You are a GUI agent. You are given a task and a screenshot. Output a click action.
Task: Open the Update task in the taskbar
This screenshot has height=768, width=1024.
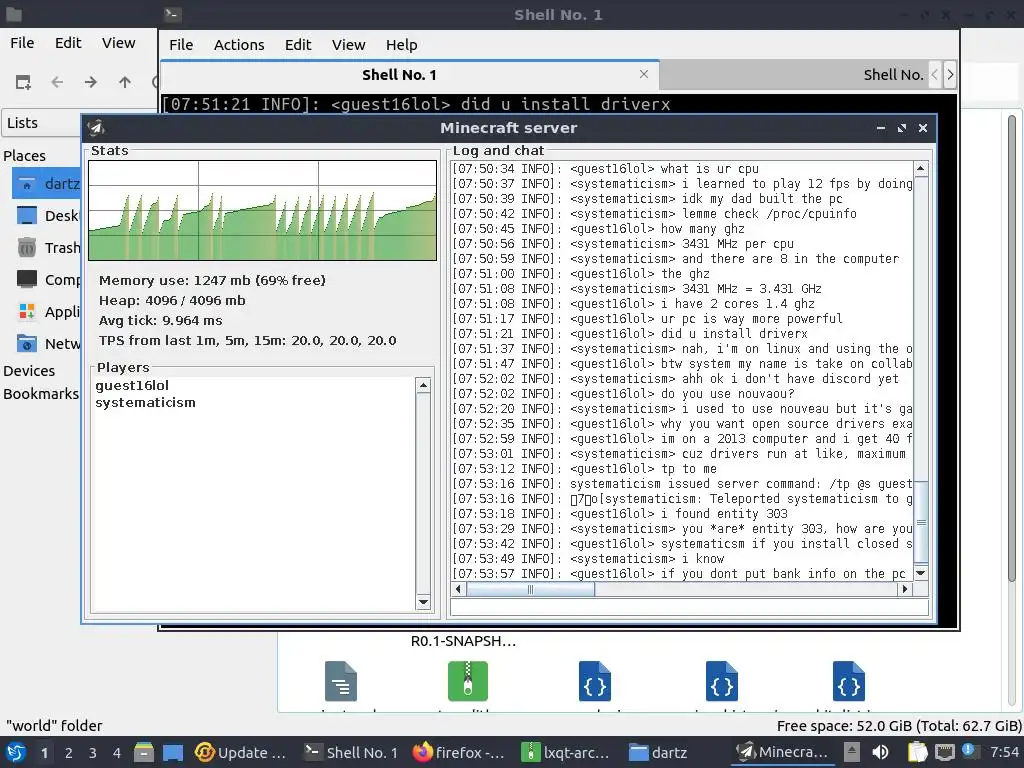tap(240, 752)
